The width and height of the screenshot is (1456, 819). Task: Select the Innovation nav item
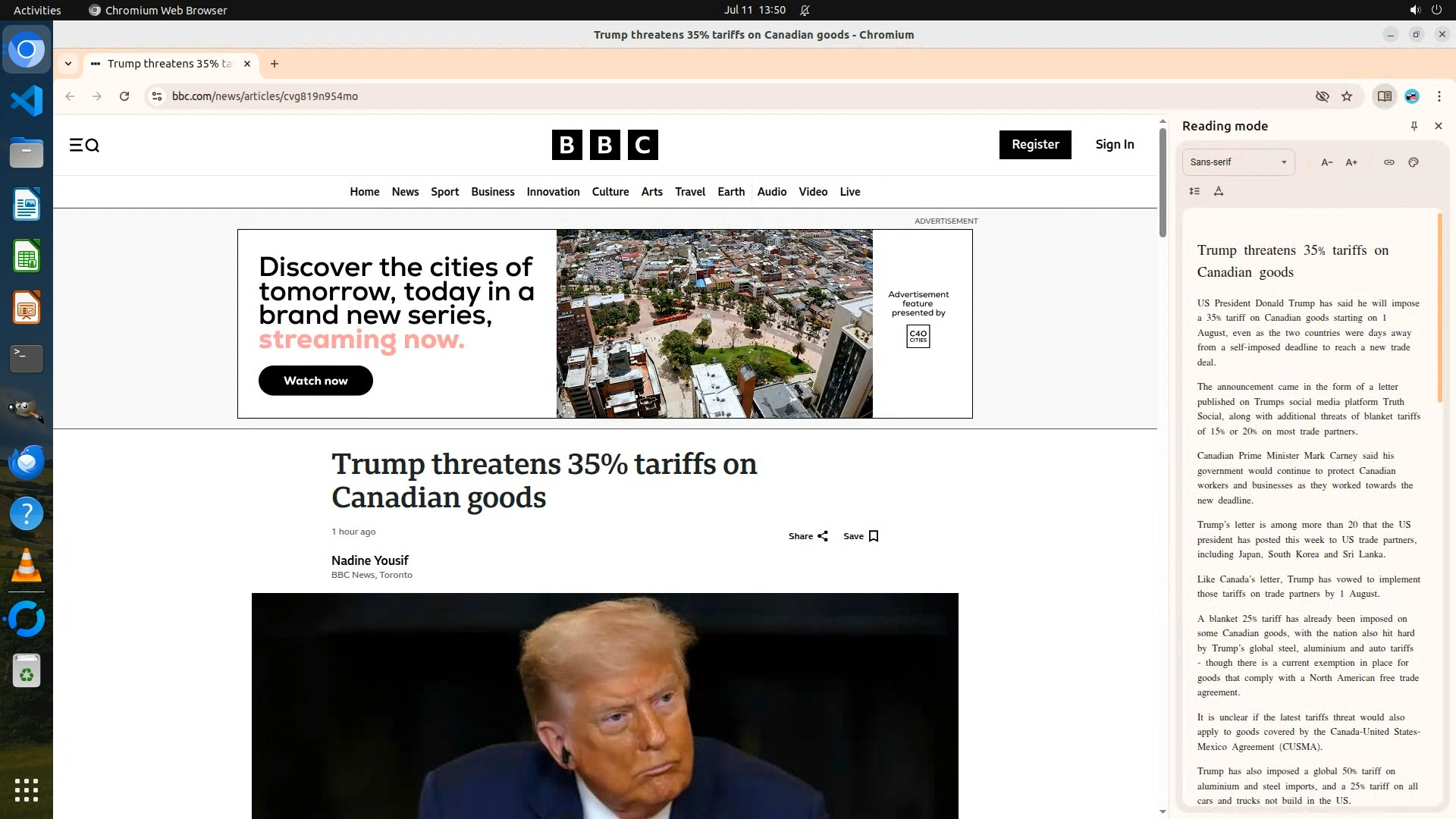[553, 192]
